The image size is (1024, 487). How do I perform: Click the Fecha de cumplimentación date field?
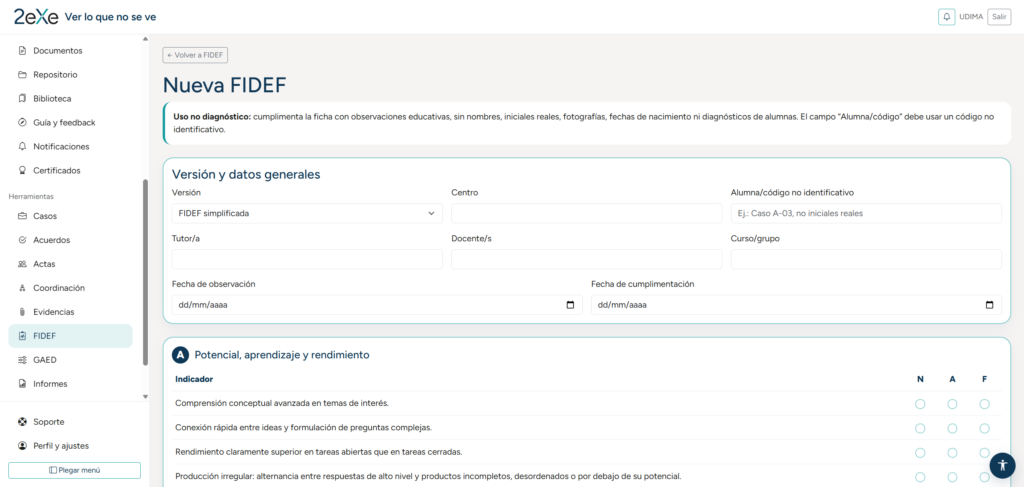tap(796, 305)
